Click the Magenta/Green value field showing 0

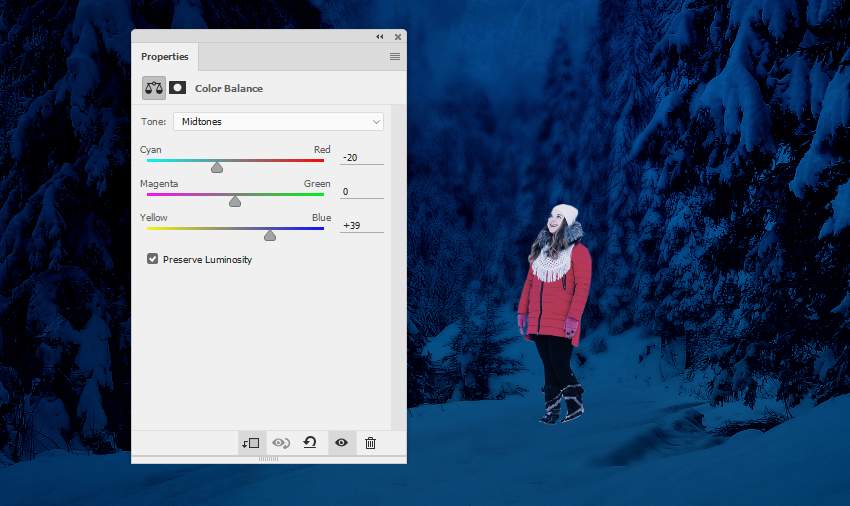click(362, 191)
